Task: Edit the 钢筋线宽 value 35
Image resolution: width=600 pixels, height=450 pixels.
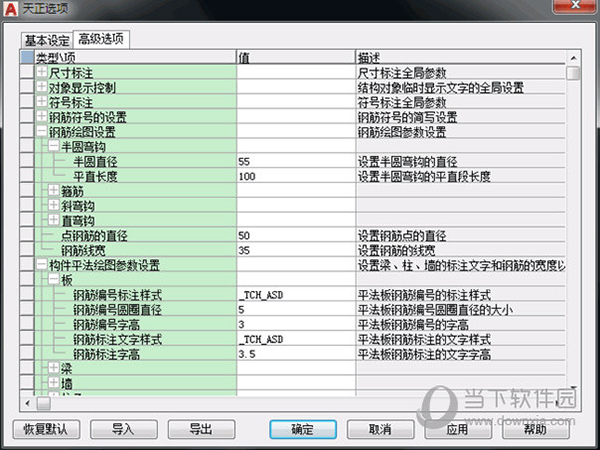Action: (x=296, y=250)
